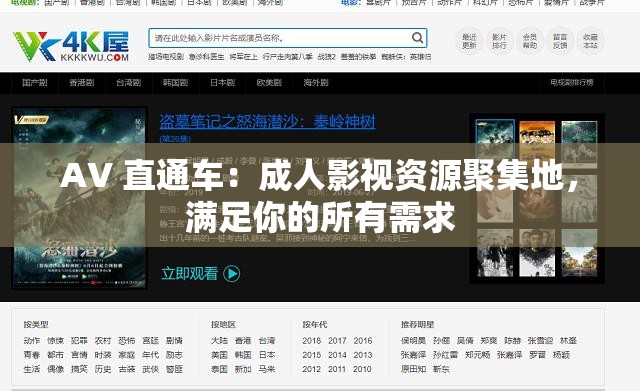The height and width of the screenshot is (391, 640).
Task: Open recommended star 张雪迎
Action: 540,341
